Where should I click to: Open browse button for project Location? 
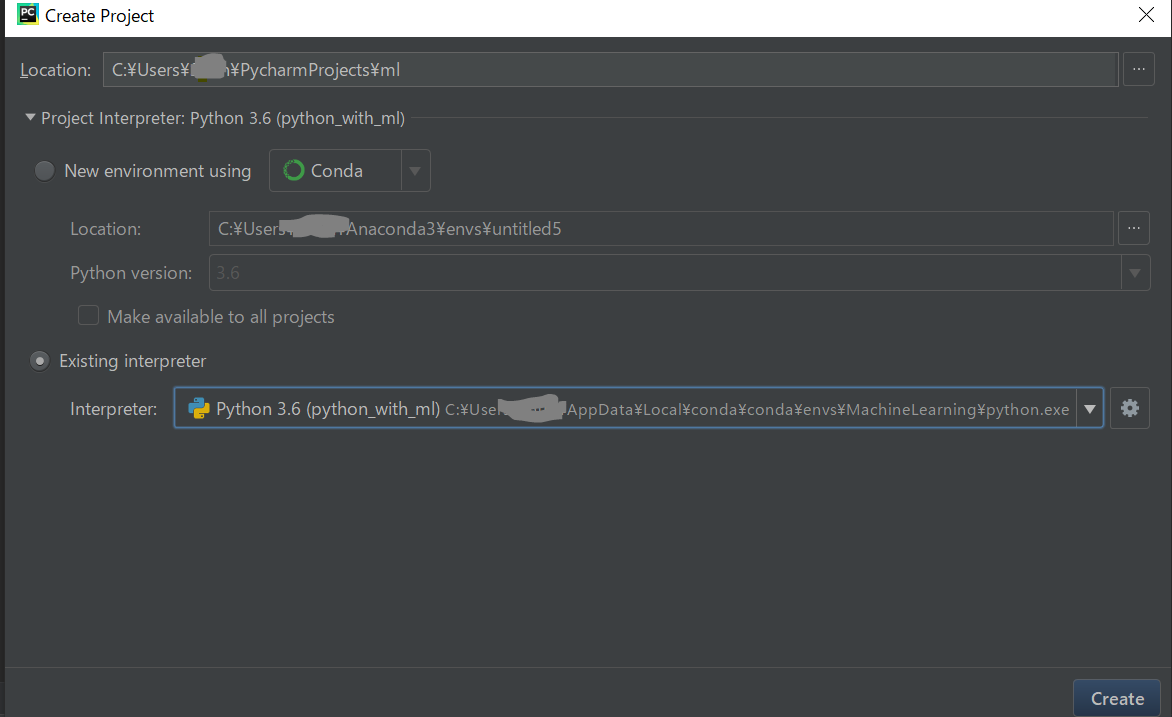pos(1138,70)
